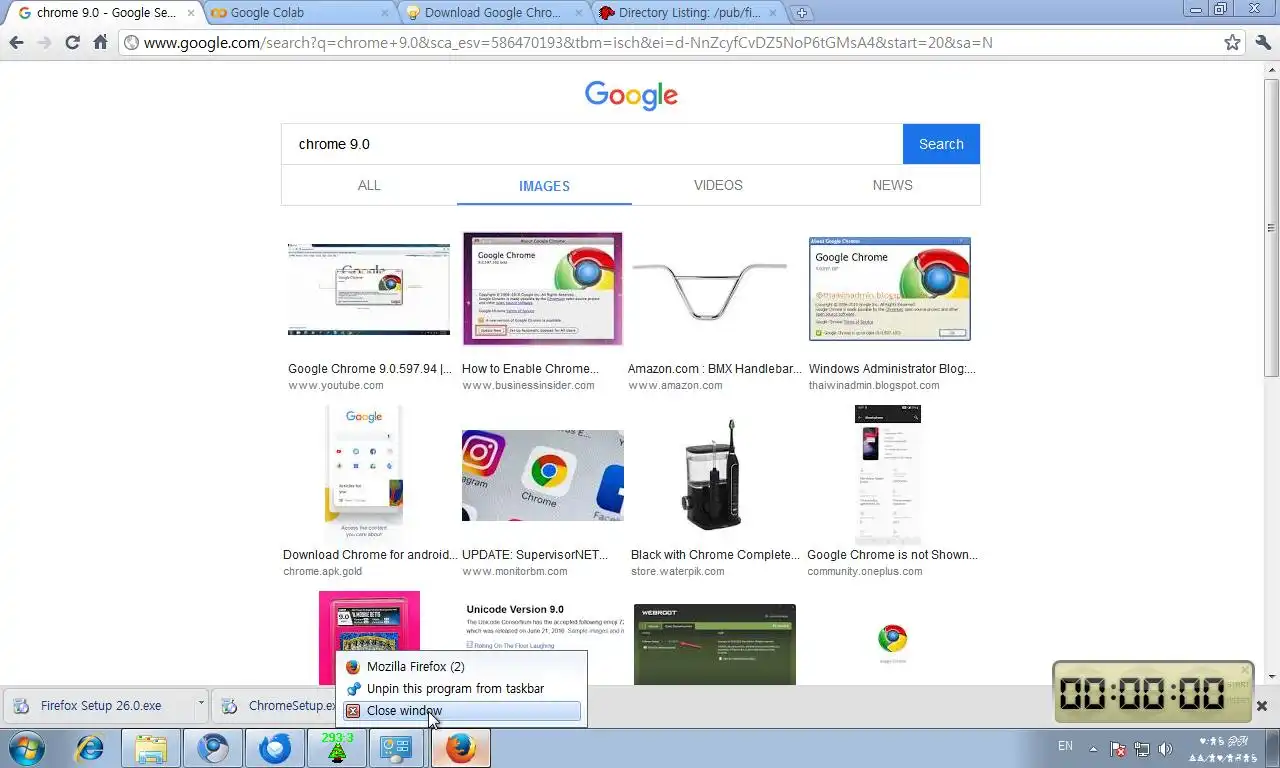Open the volume speaker tray icon
This screenshot has height=768, width=1280.
1164,748
